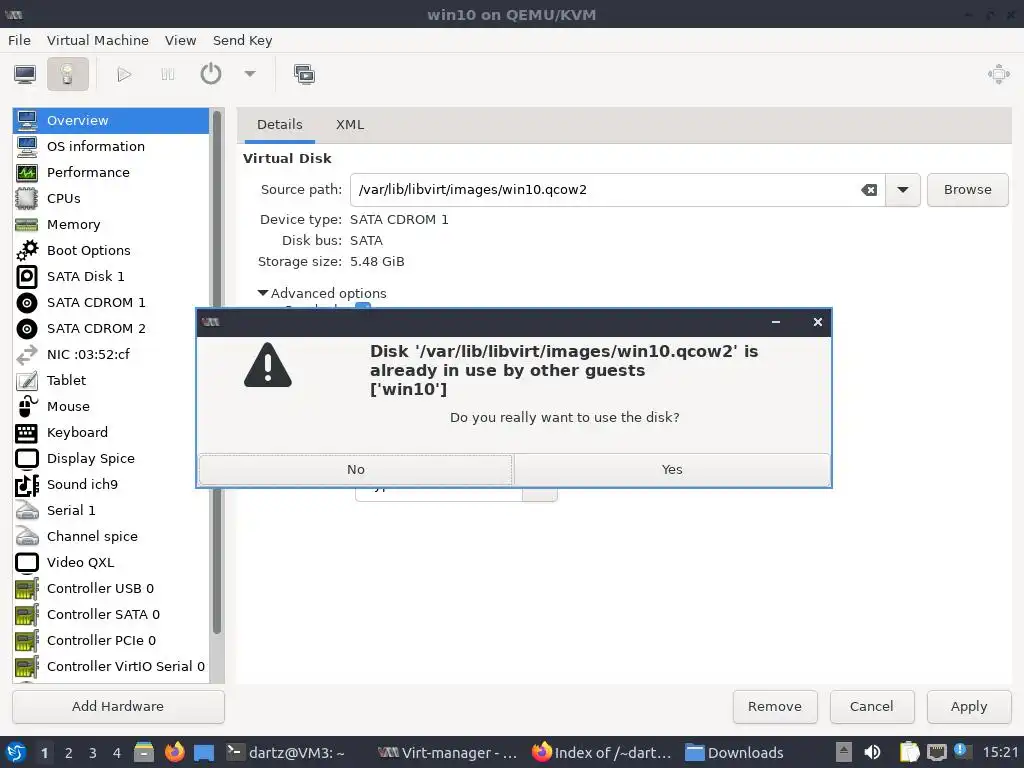The width and height of the screenshot is (1024, 768).
Task: Select CPUs hardware entry
Action: pyautogui.click(x=111, y=199)
